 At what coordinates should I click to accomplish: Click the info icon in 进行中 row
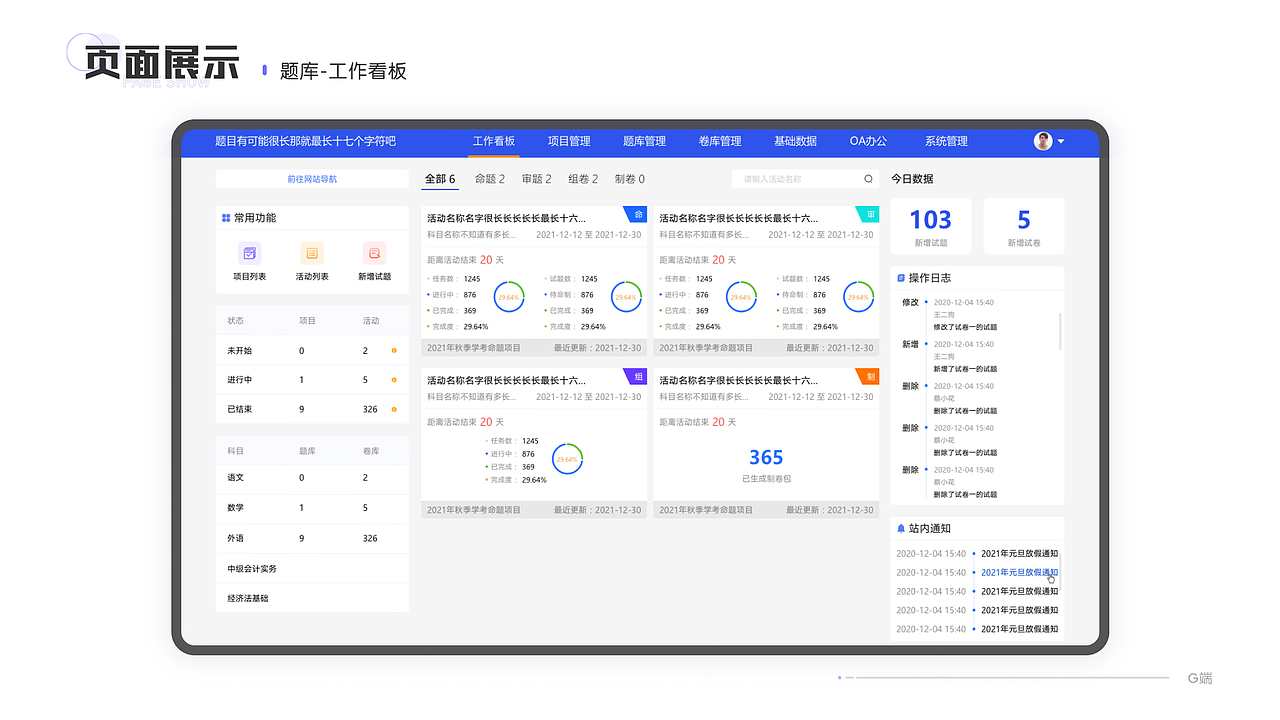pyautogui.click(x=394, y=380)
